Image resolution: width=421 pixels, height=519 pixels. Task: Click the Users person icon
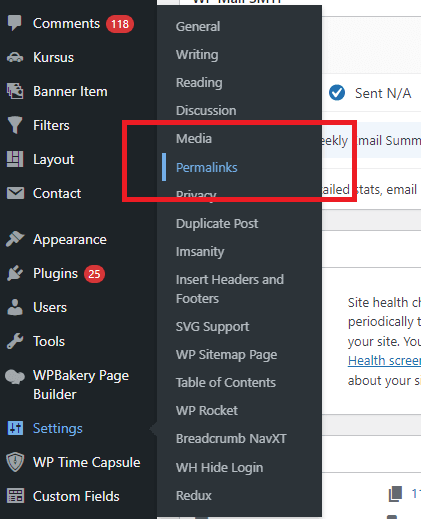click(15, 307)
